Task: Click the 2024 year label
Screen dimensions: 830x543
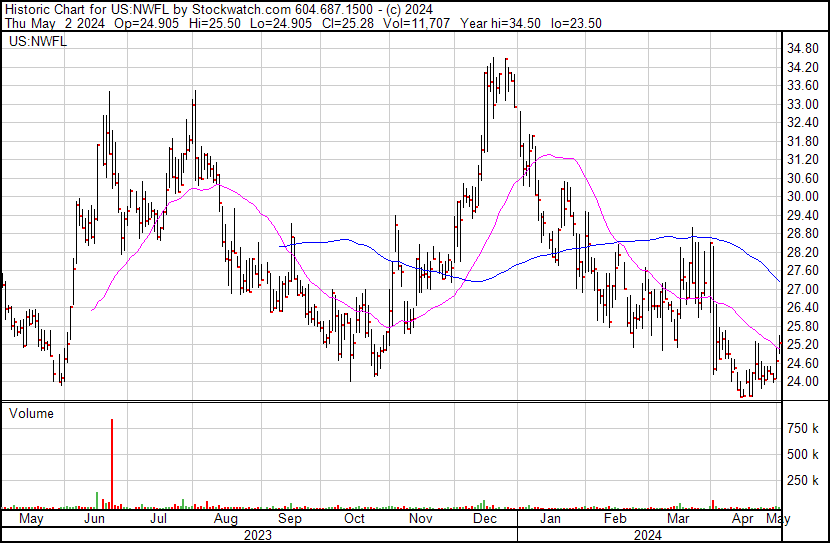Action: point(648,535)
